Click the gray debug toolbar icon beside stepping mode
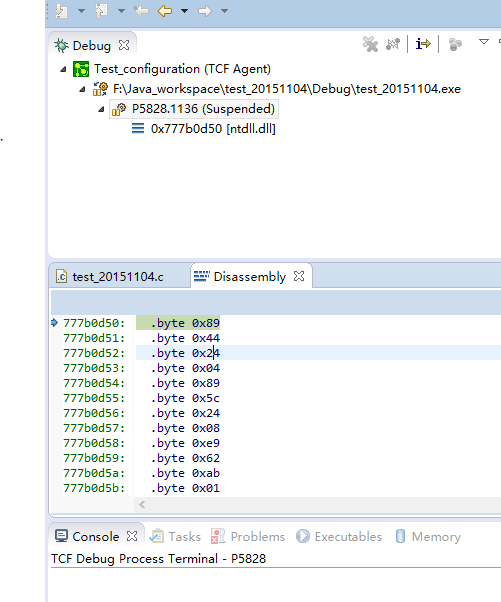501x602 pixels. tap(455, 44)
